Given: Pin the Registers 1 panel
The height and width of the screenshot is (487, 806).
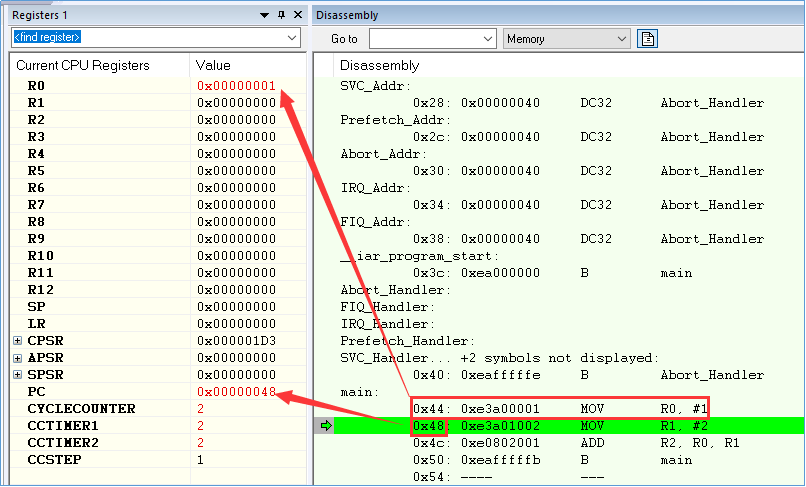Looking at the screenshot, I should (281, 15).
